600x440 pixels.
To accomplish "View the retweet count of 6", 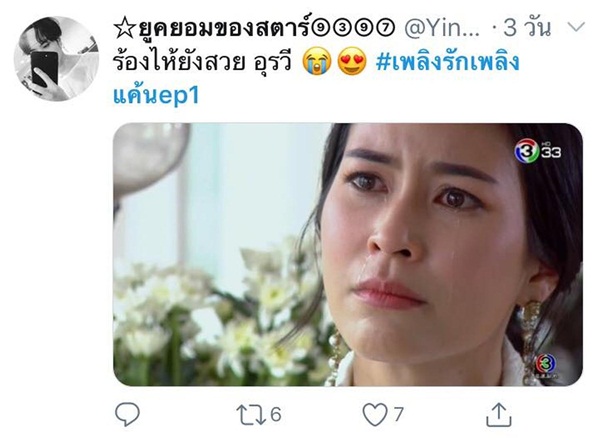I will pos(276,414).
